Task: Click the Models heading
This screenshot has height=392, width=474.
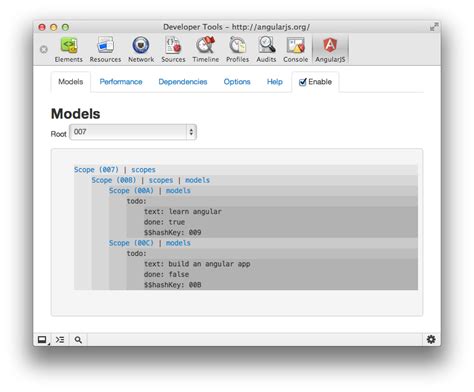Action: pos(76,114)
